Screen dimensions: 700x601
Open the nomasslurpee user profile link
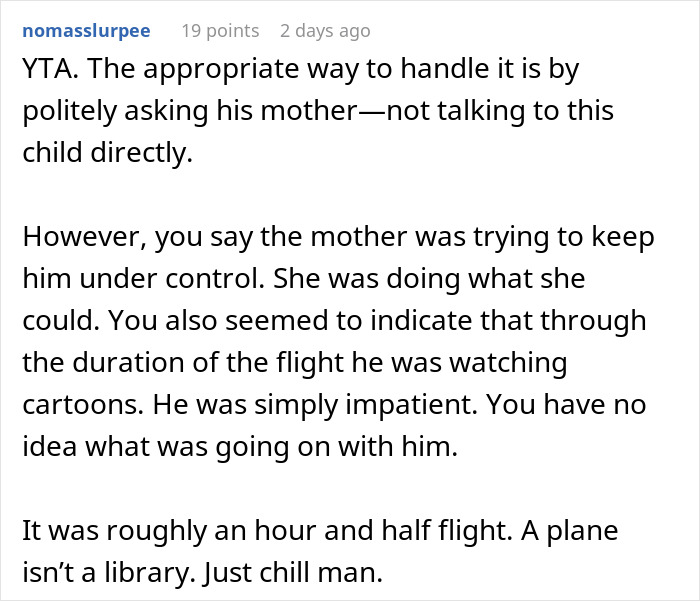85,30
